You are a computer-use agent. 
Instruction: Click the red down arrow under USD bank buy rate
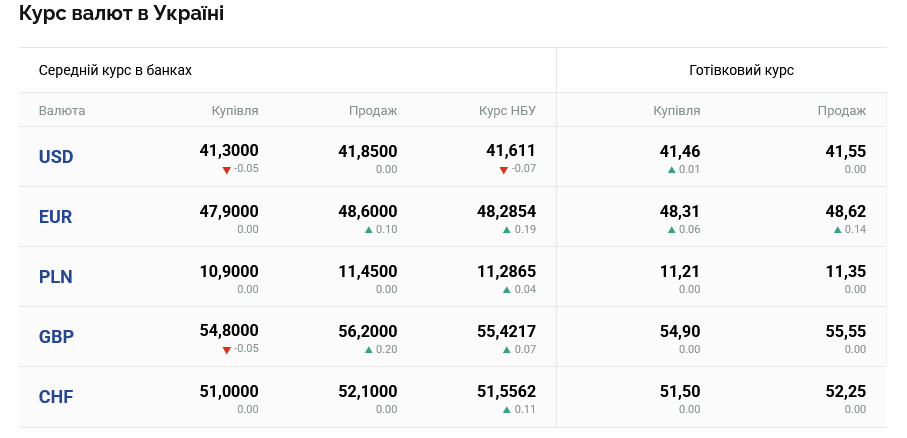tap(226, 170)
